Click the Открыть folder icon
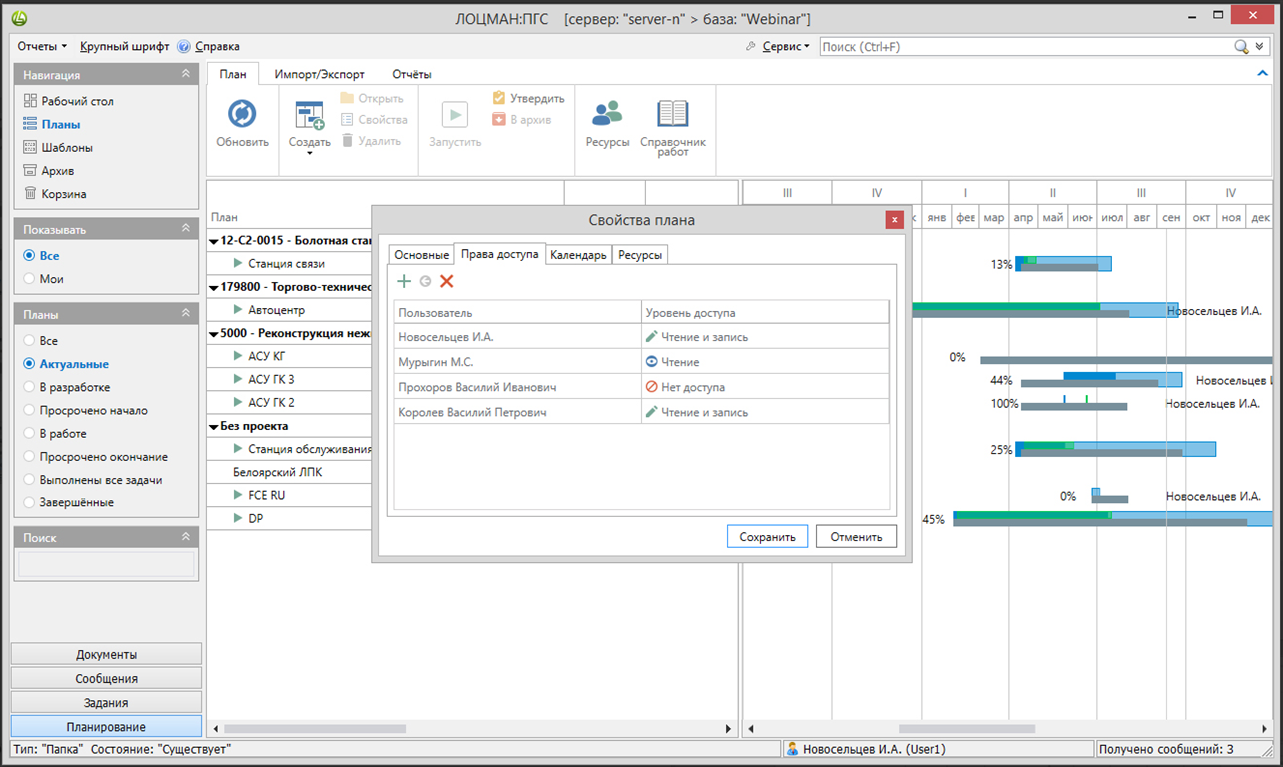 tap(347, 98)
